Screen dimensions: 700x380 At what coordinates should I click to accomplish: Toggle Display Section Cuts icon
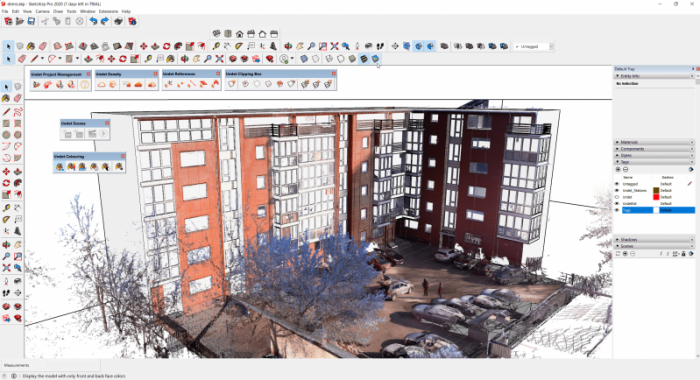pos(418,46)
